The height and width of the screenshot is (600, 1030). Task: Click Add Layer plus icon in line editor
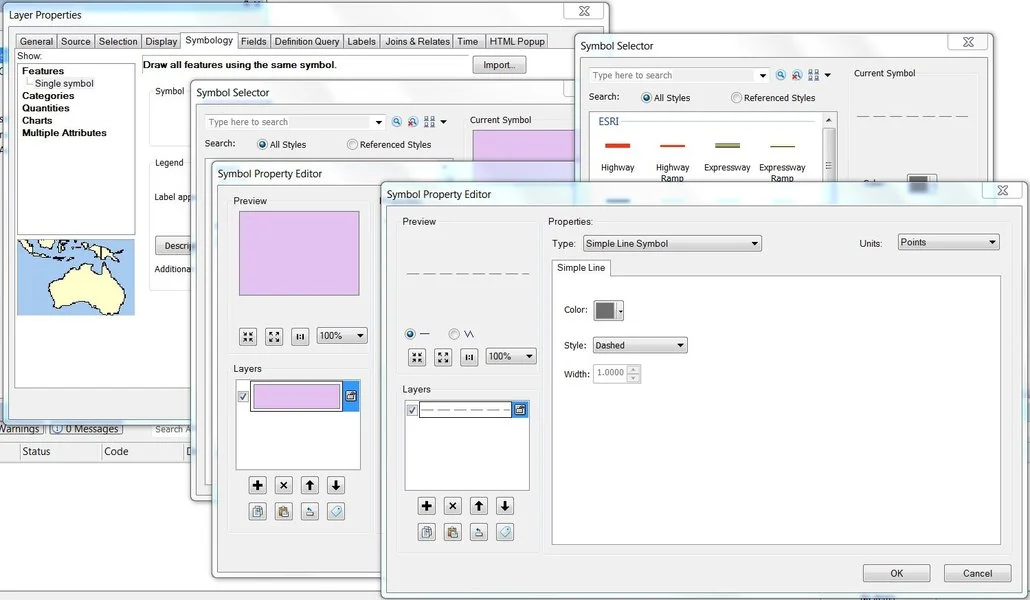point(427,507)
